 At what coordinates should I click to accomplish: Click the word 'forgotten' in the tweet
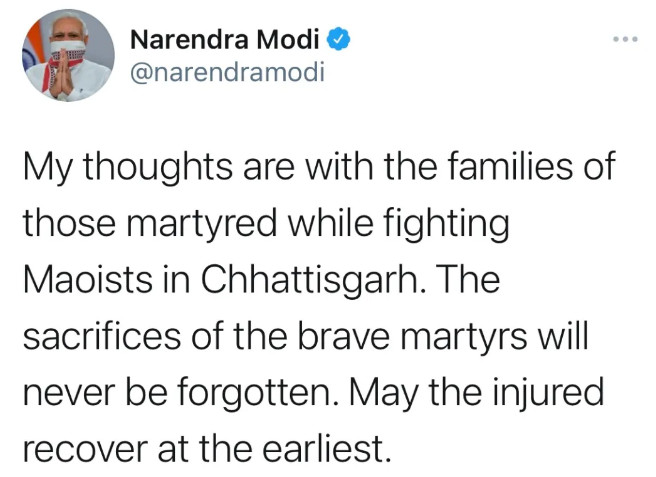[257, 393]
